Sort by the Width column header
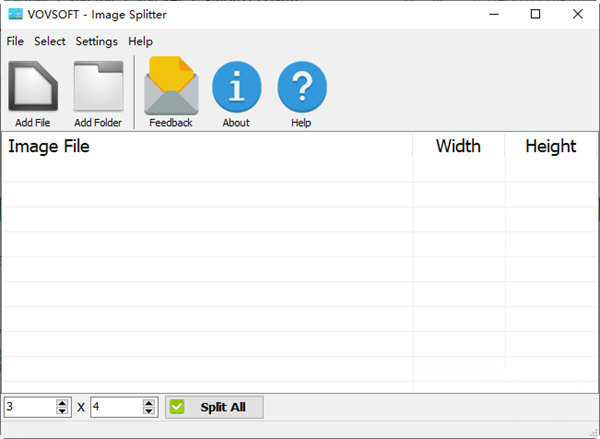 [x=458, y=146]
